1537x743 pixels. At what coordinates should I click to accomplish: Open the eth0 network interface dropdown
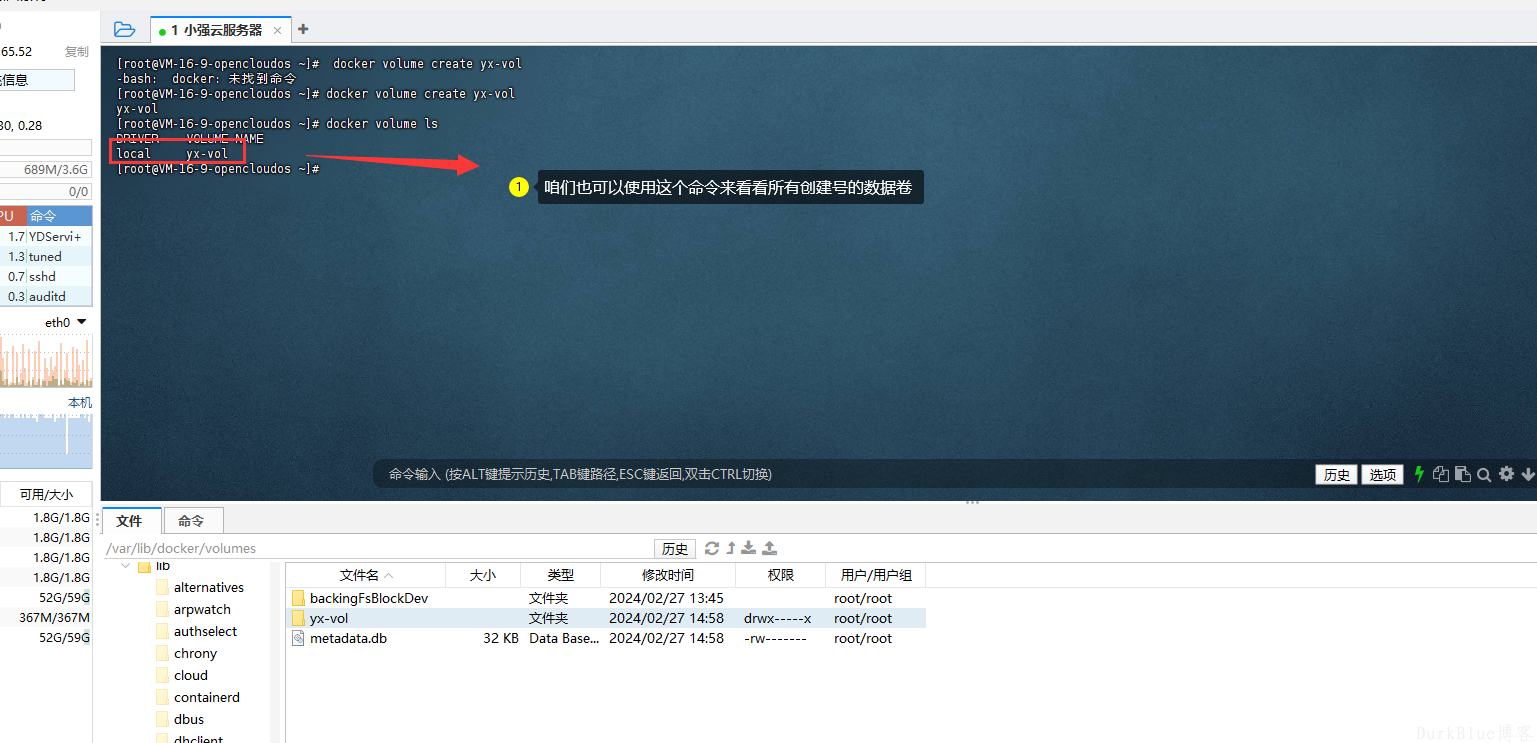pos(66,322)
